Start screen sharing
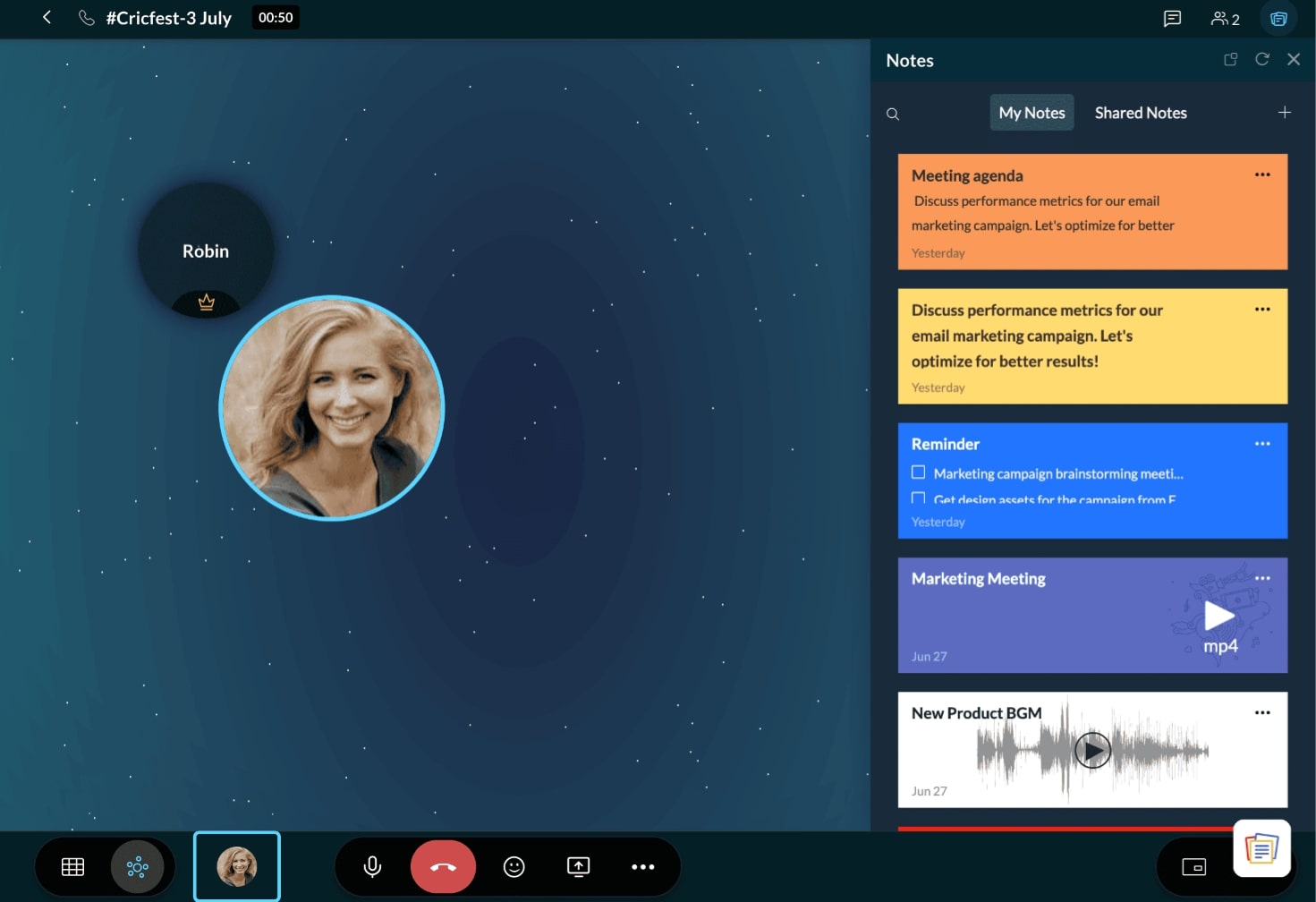Image resolution: width=1316 pixels, height=902 pixels. coord(579,866)
